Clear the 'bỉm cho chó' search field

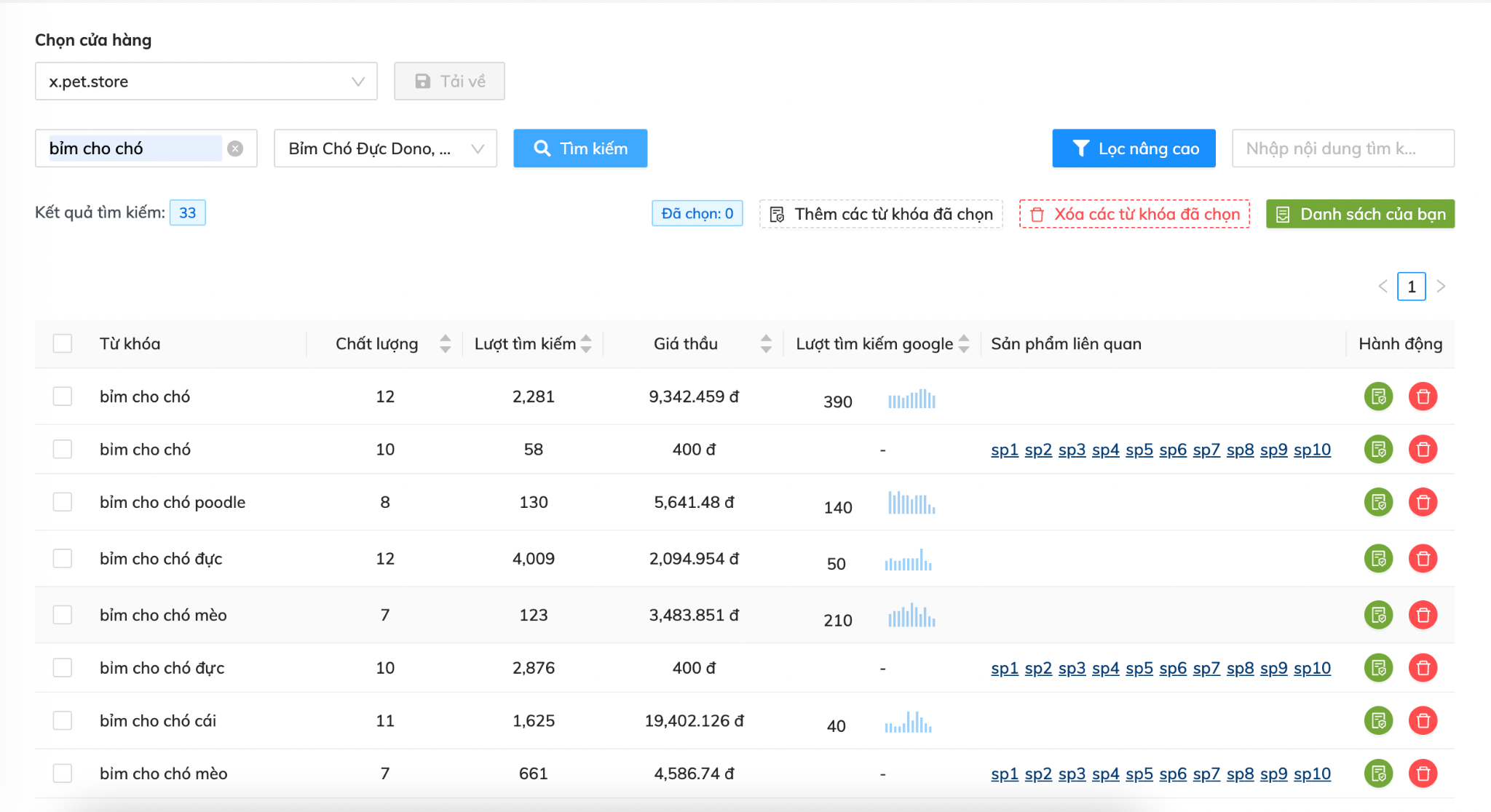pos(235,148)
